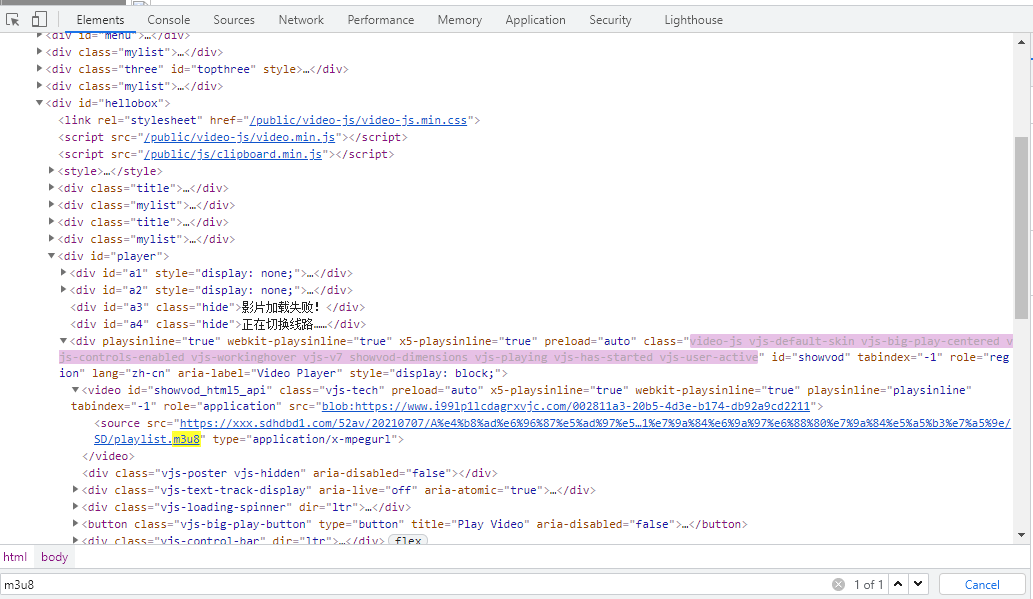1033x599 pixels.
Task: Switch to the Security tab
Action: tap(610, 20)
